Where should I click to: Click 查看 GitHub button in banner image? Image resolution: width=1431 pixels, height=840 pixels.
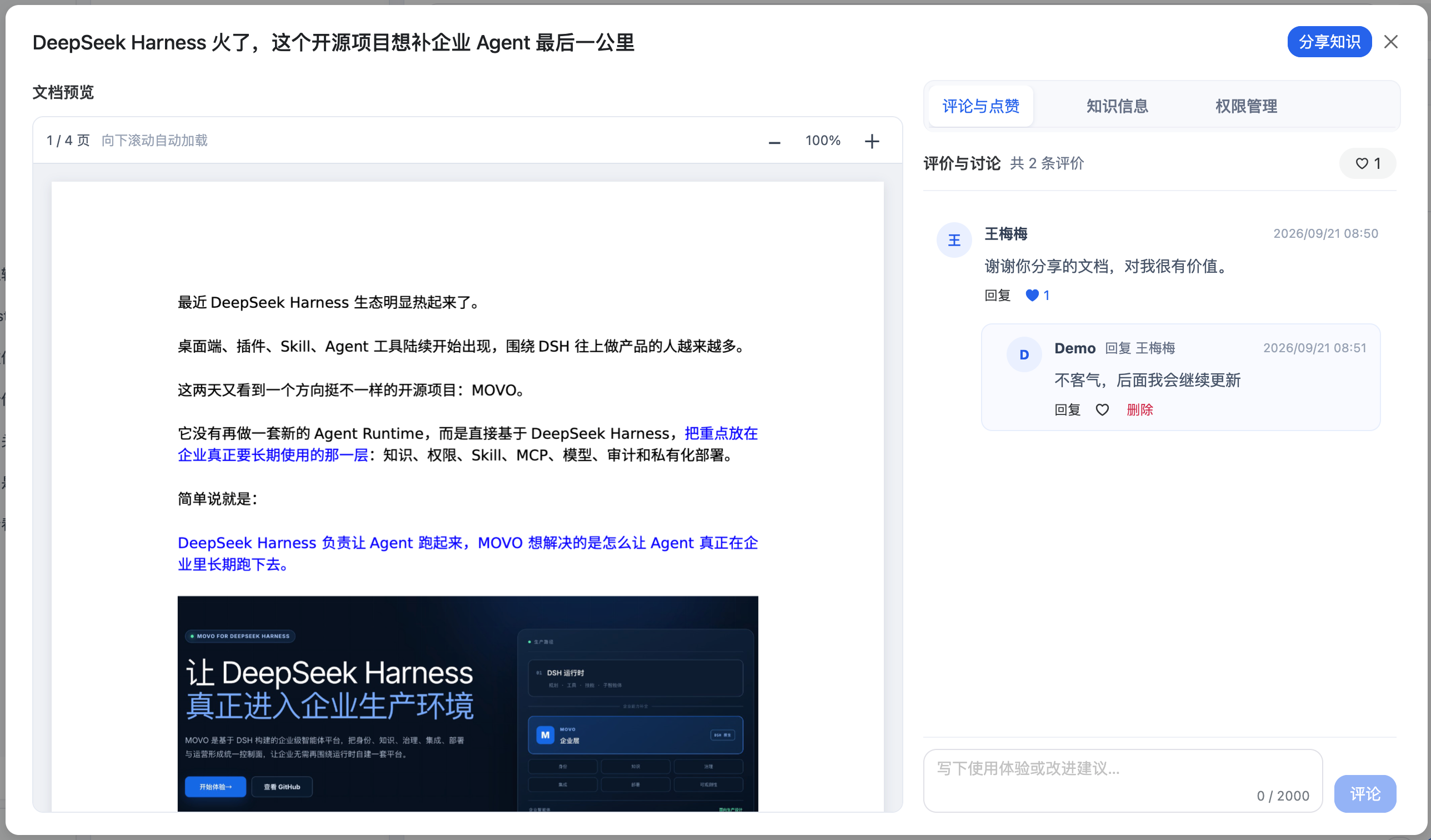coord(282,787)
